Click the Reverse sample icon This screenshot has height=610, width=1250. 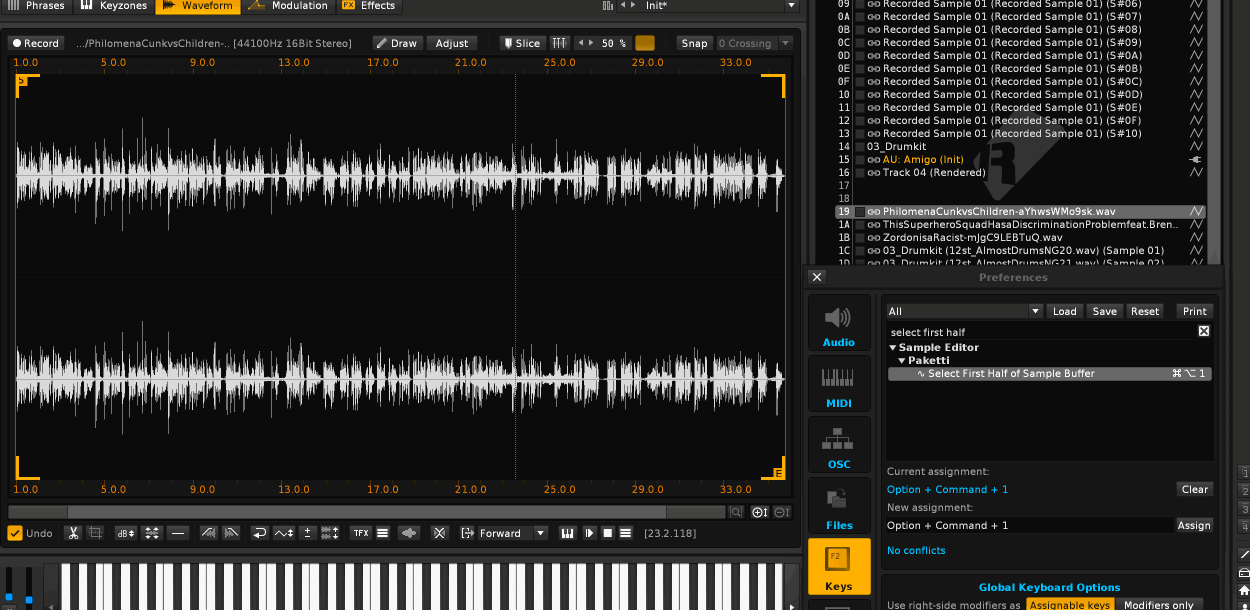click(259, 533)
